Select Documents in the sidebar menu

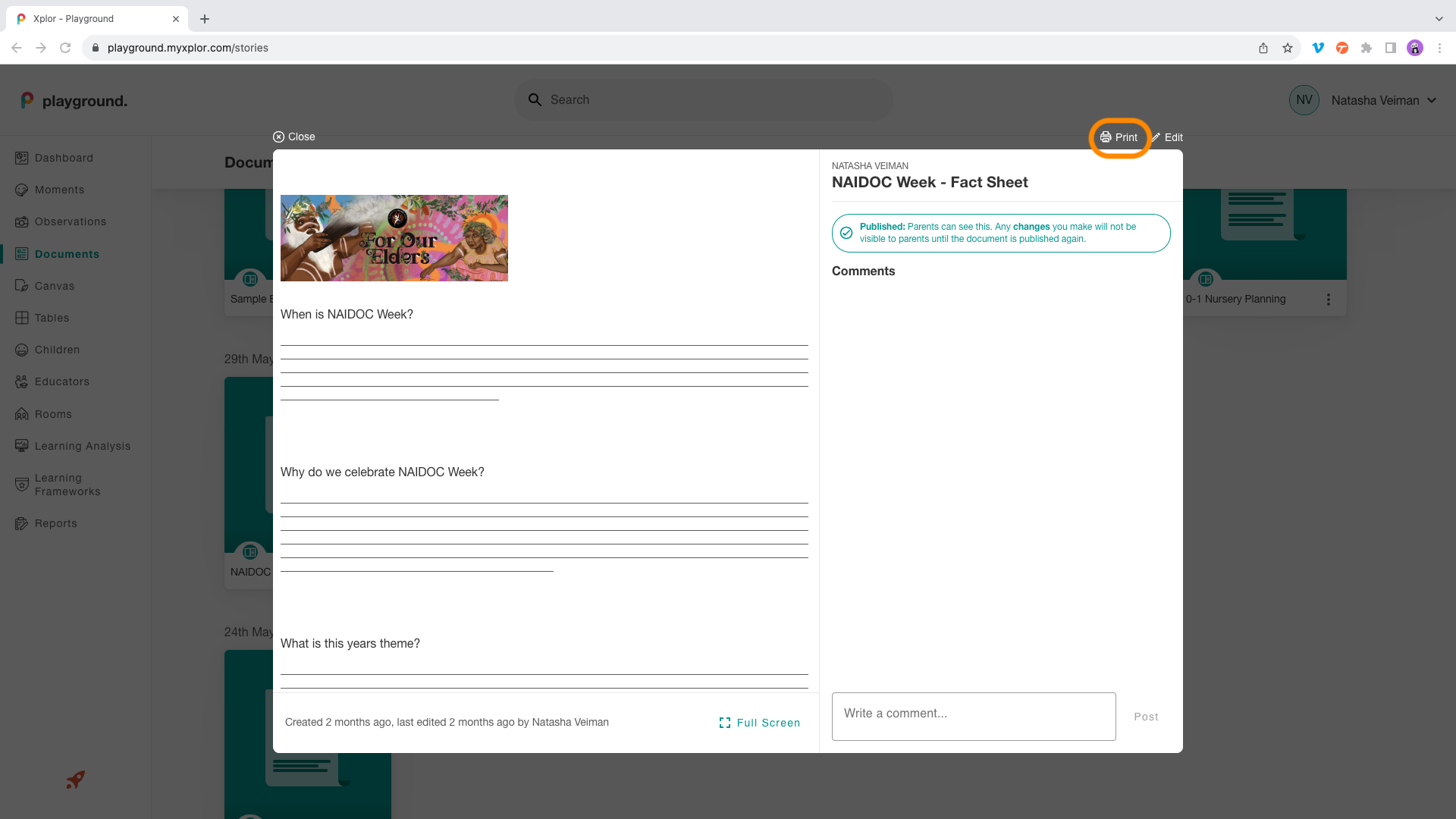click(67, 253)
